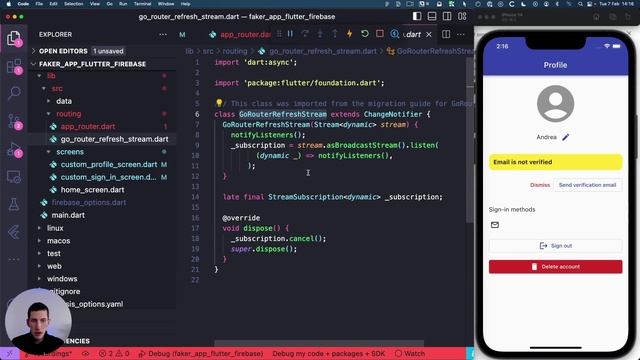Click the routing breadcrumb segment
640x360 pixels.
pos(235,51)
